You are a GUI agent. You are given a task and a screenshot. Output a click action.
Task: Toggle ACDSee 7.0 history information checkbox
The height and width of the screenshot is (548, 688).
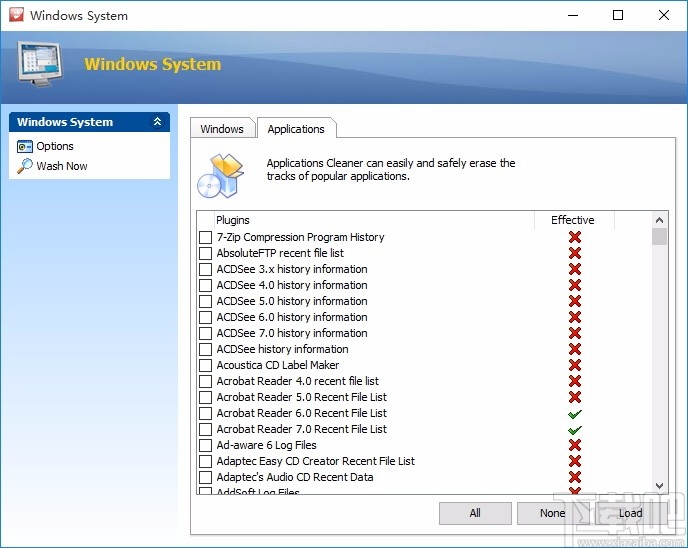205,333
